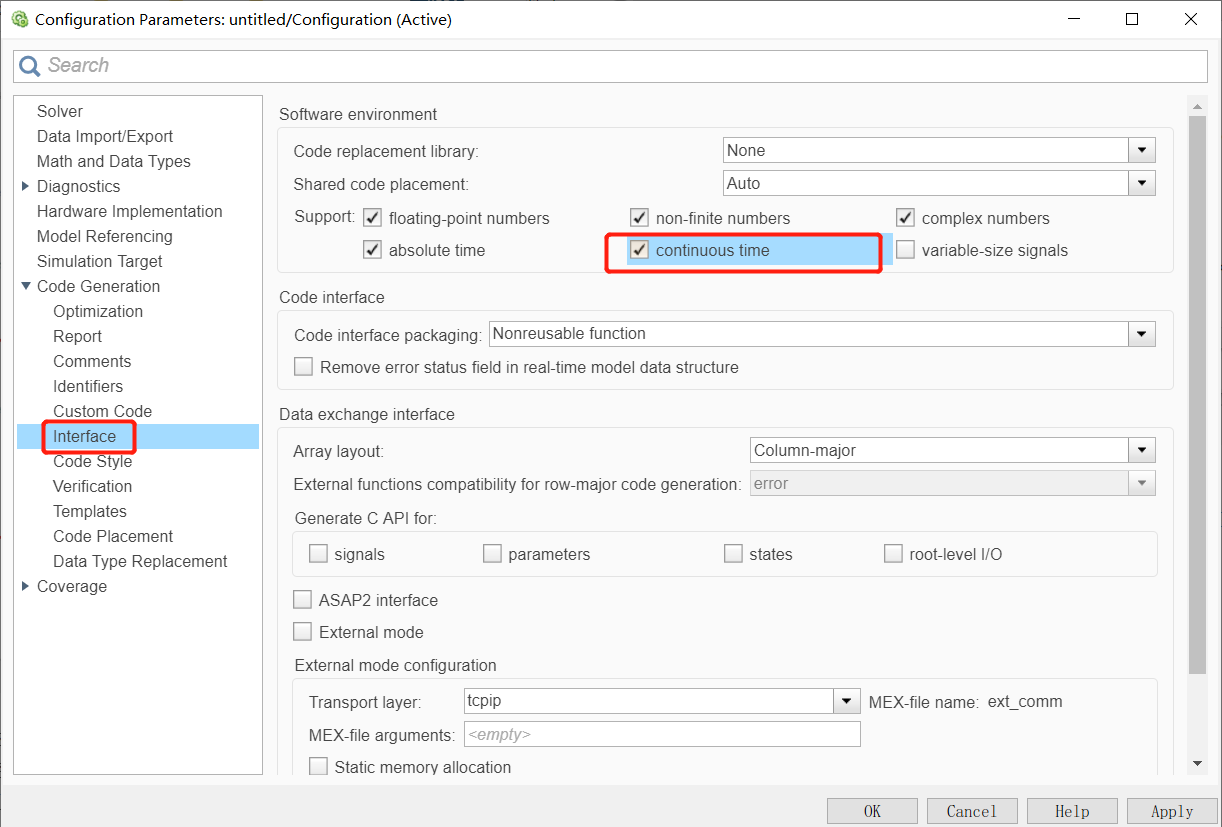Viewport: 1222px width, 827px height.
Task: Open Custom Code pane
Action: coord(103,411)
